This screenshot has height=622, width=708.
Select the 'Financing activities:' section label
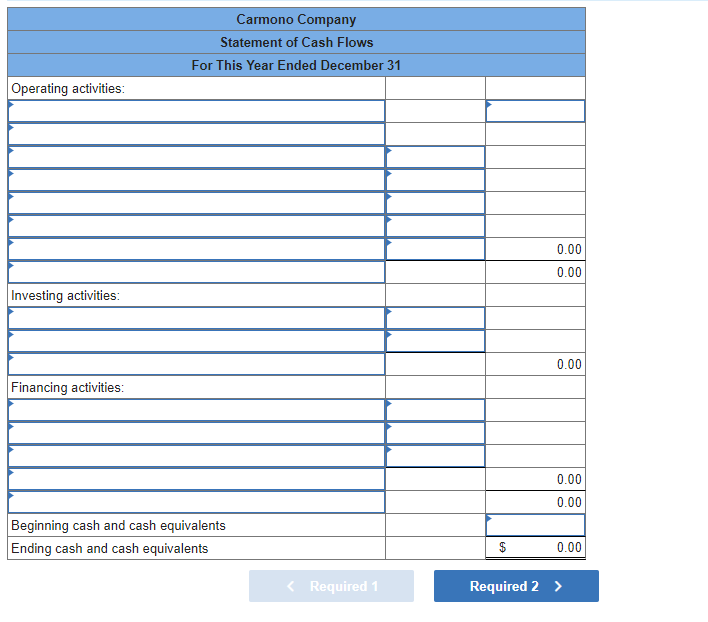(x=67, y=388)
